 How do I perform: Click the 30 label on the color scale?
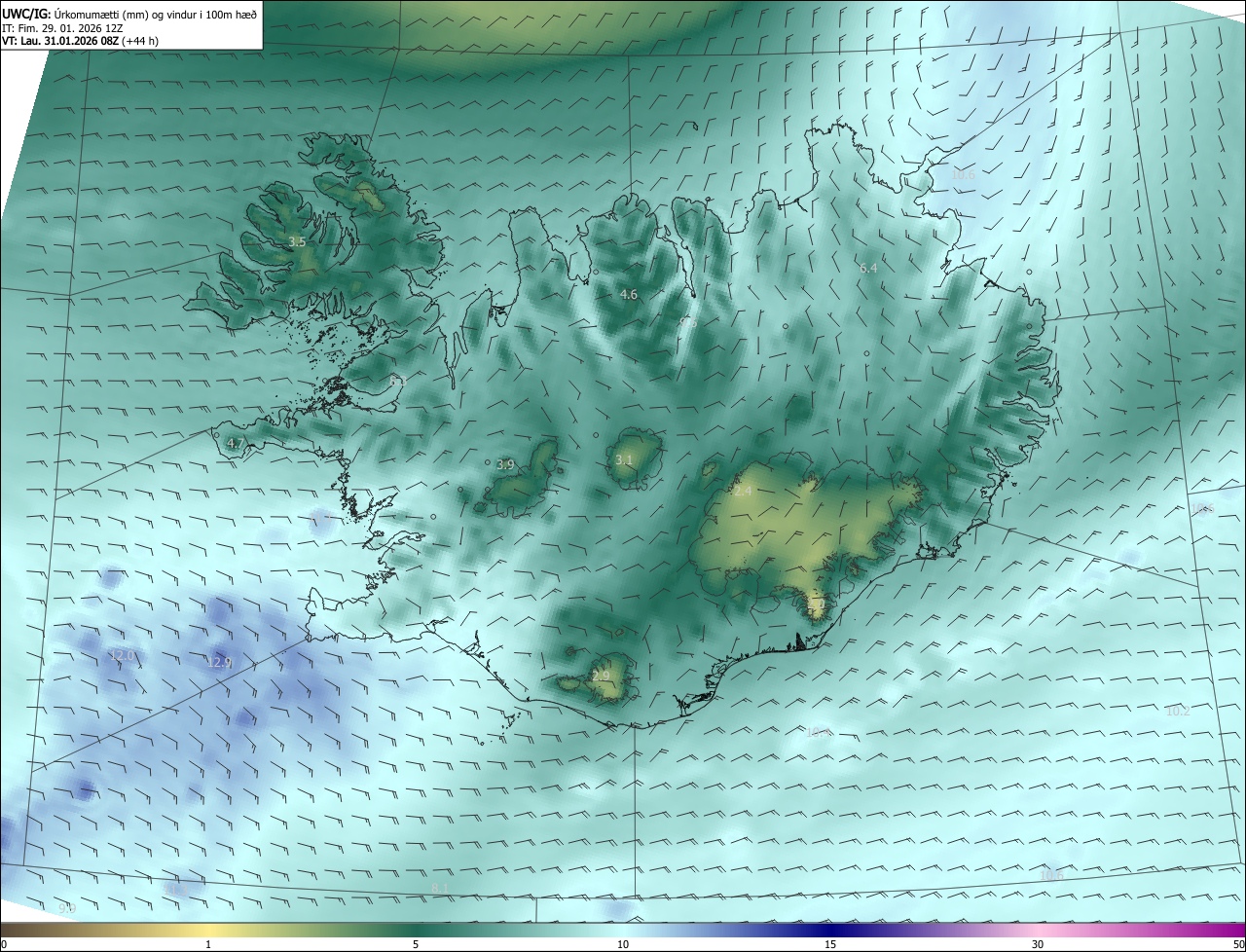click(x=1038, y=944)
